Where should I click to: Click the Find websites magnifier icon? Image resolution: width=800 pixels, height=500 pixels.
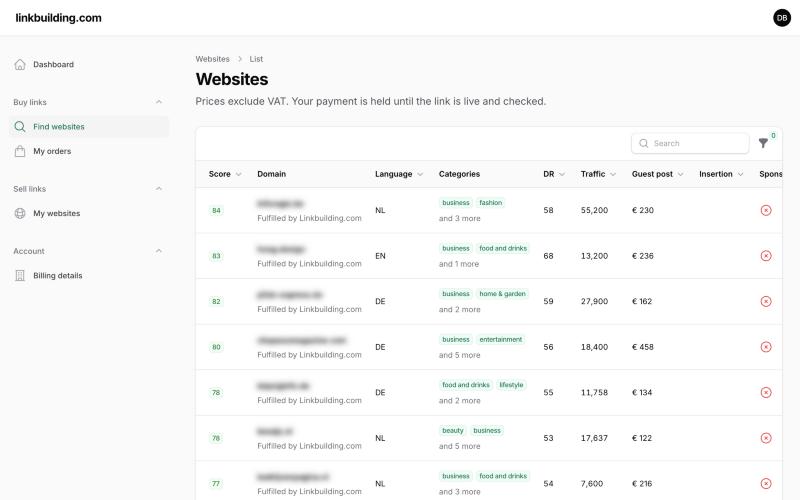point(20,127)
